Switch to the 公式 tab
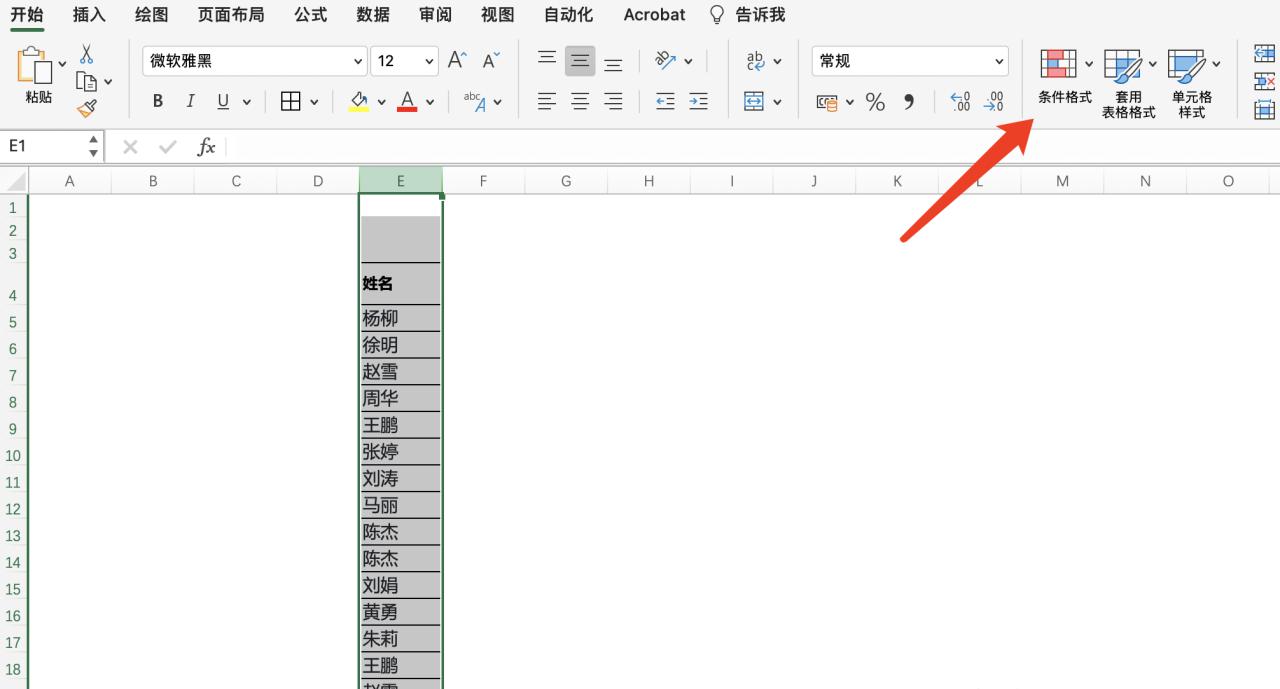 (x=310, y=14)
